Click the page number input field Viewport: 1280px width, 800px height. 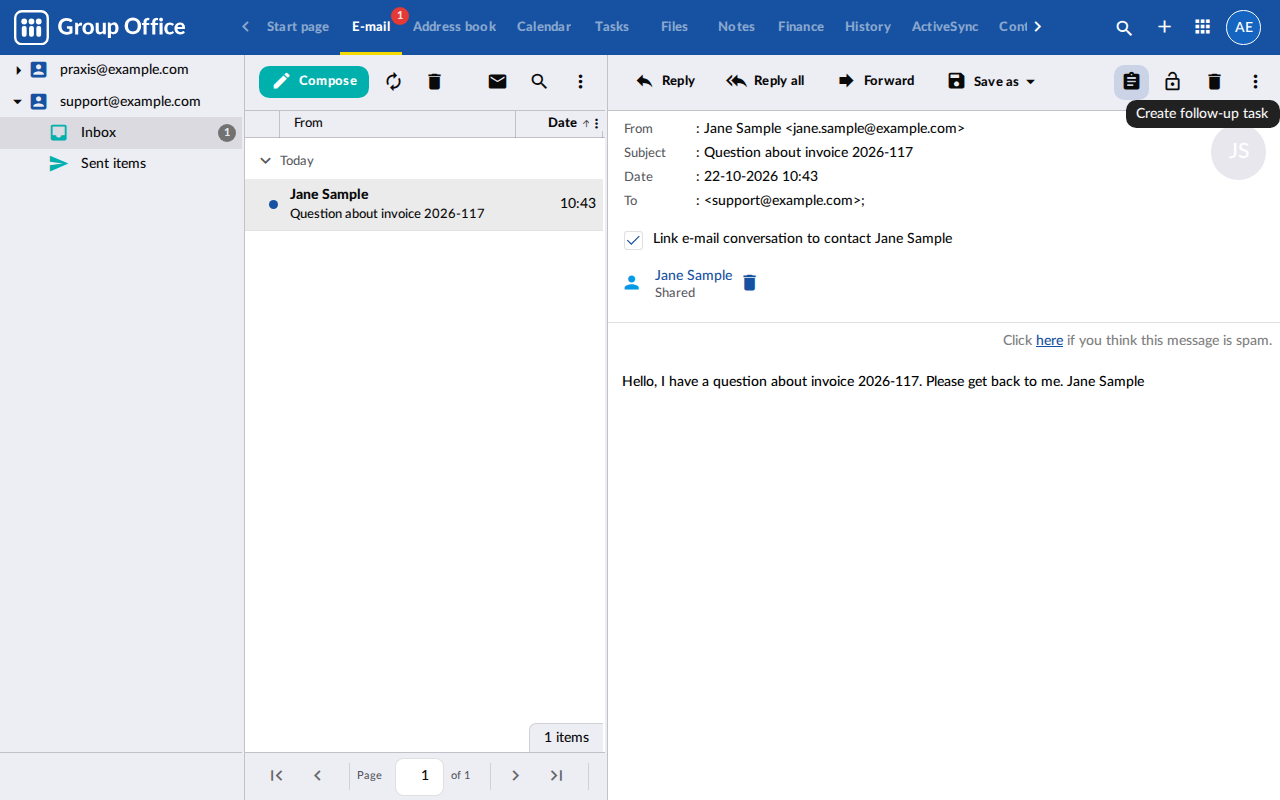420,776
